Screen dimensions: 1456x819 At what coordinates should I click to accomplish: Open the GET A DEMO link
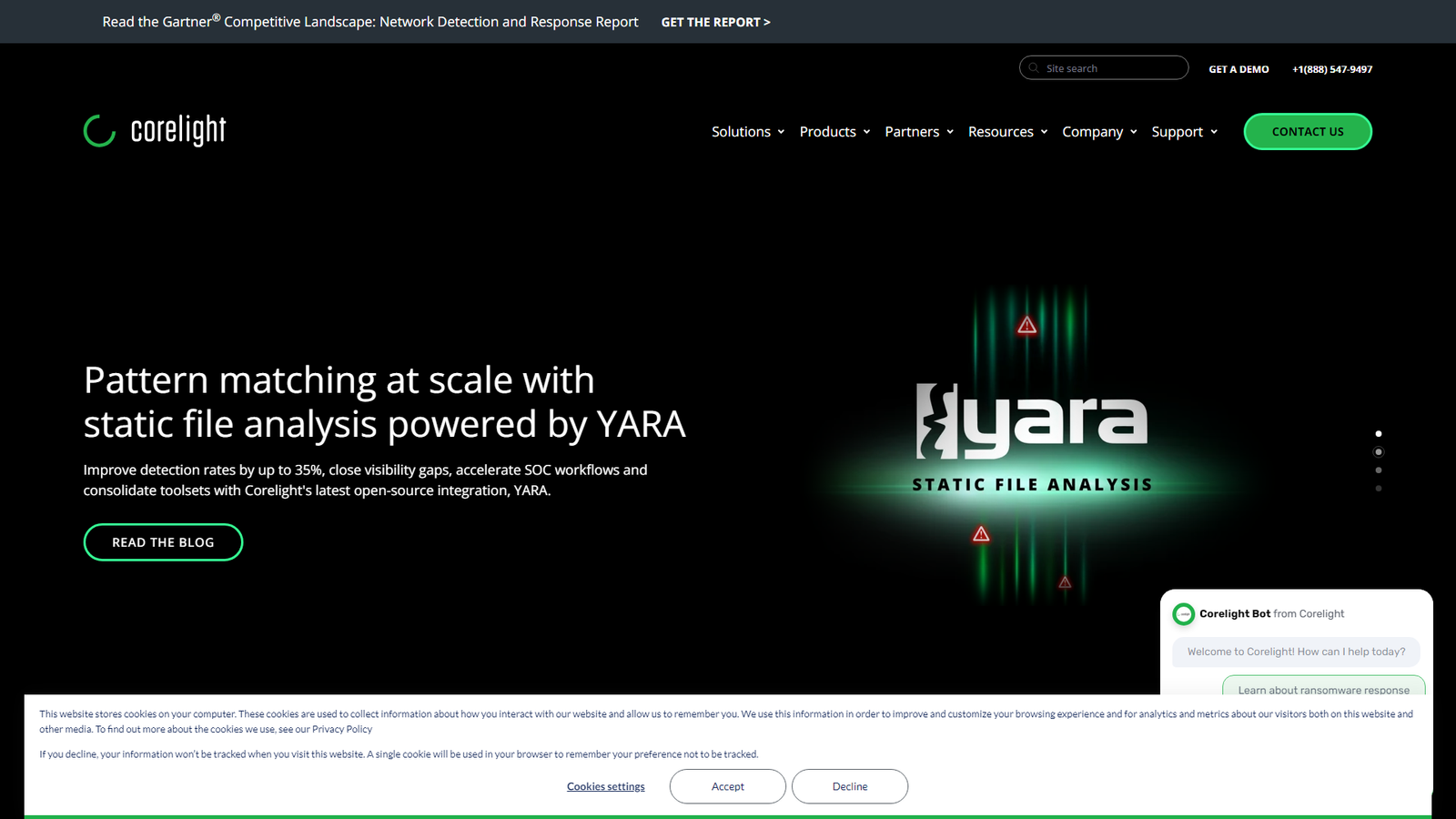tap(1239, 69)
